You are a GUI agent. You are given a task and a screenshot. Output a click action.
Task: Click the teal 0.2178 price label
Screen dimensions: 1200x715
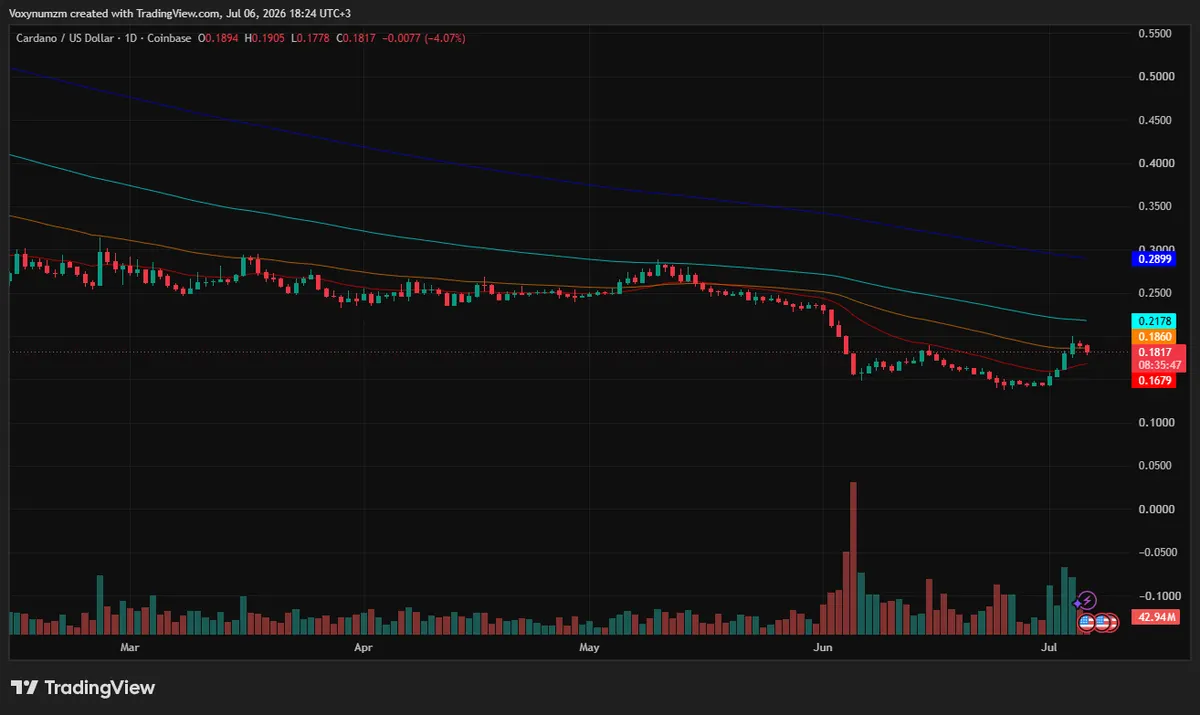coord(1154,321)
